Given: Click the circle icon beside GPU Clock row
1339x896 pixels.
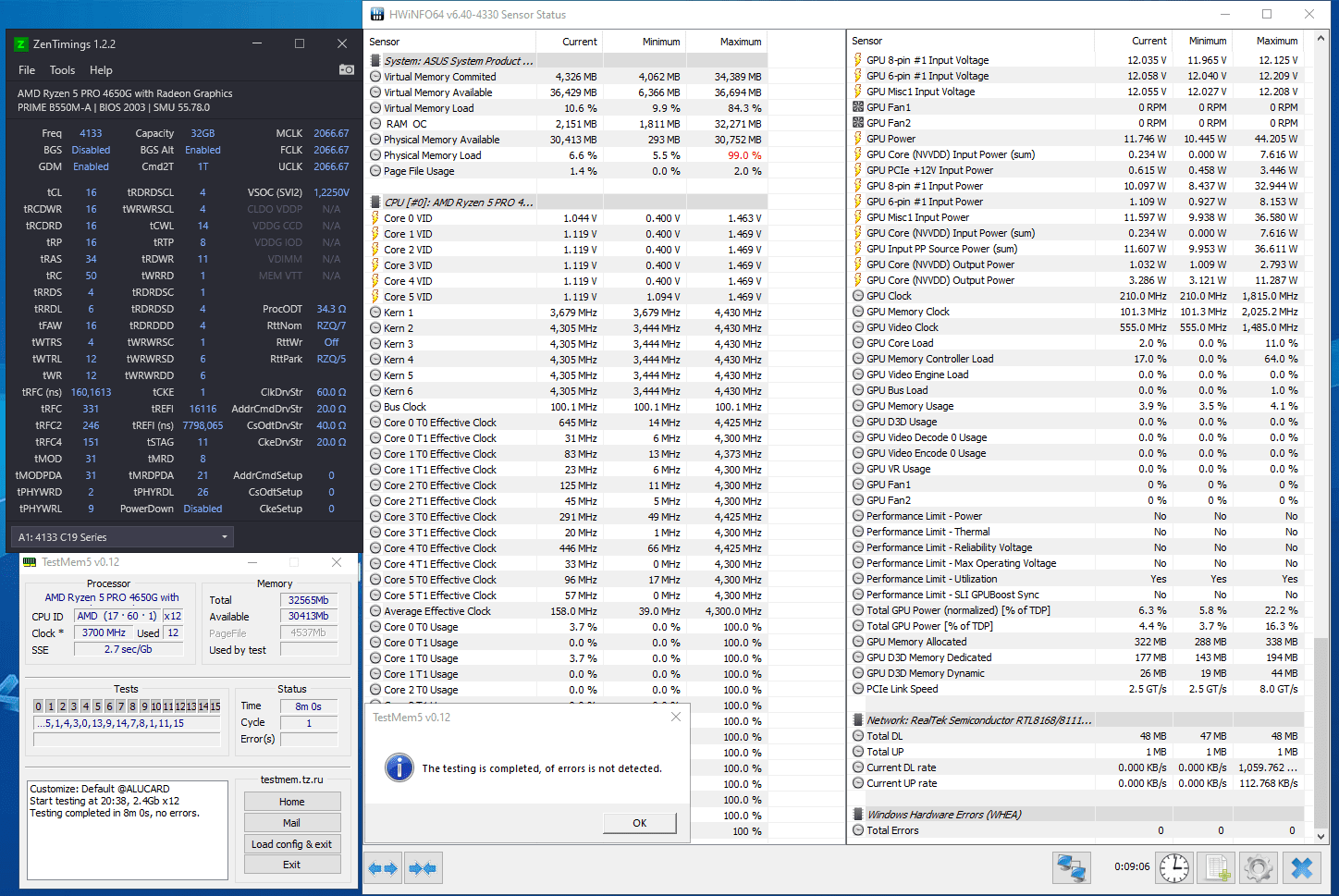Looking at the screenshot, I should tap(858, 296).
